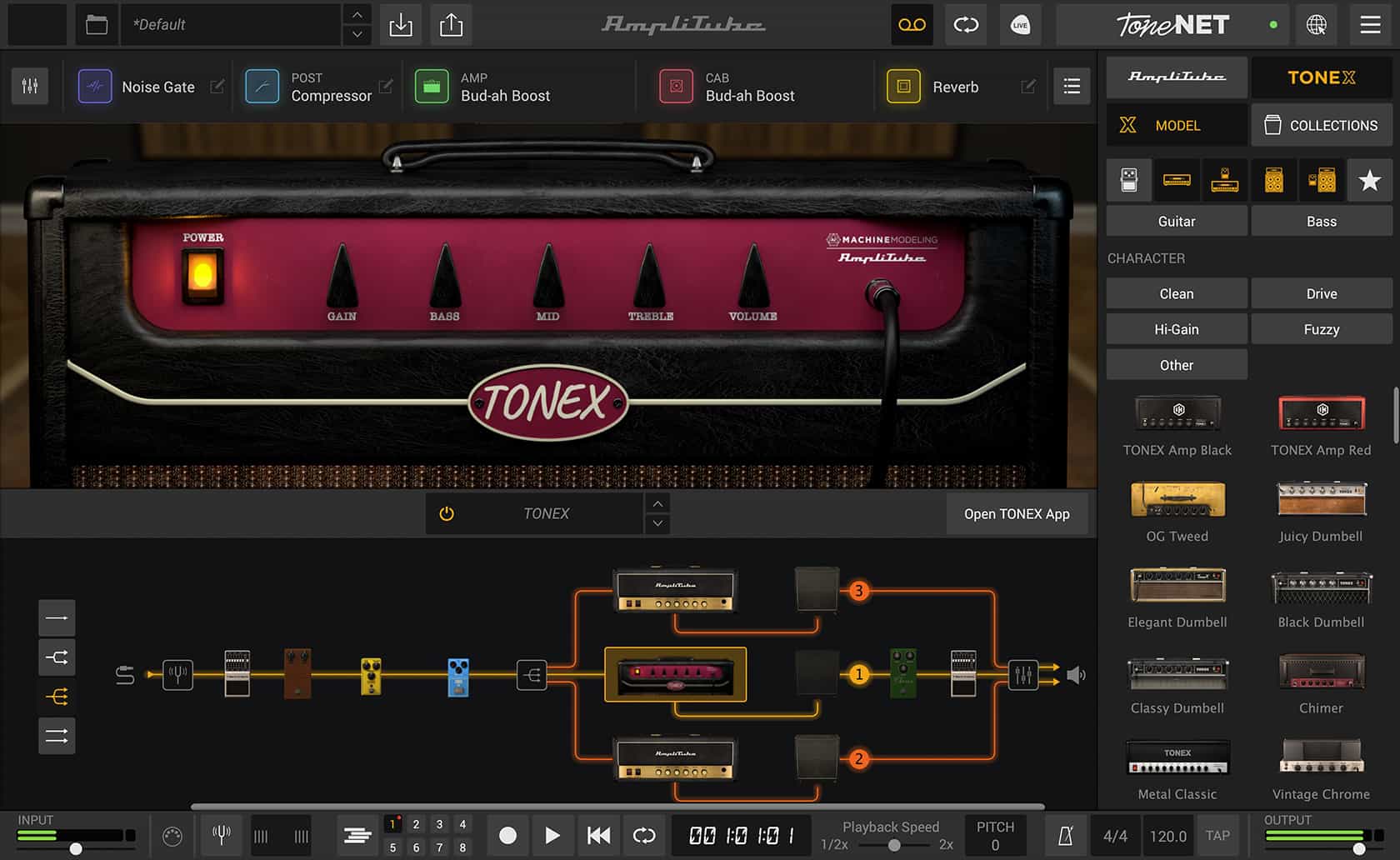Select the stompbox category icon in the TONEX panel

click(1128, 180)
